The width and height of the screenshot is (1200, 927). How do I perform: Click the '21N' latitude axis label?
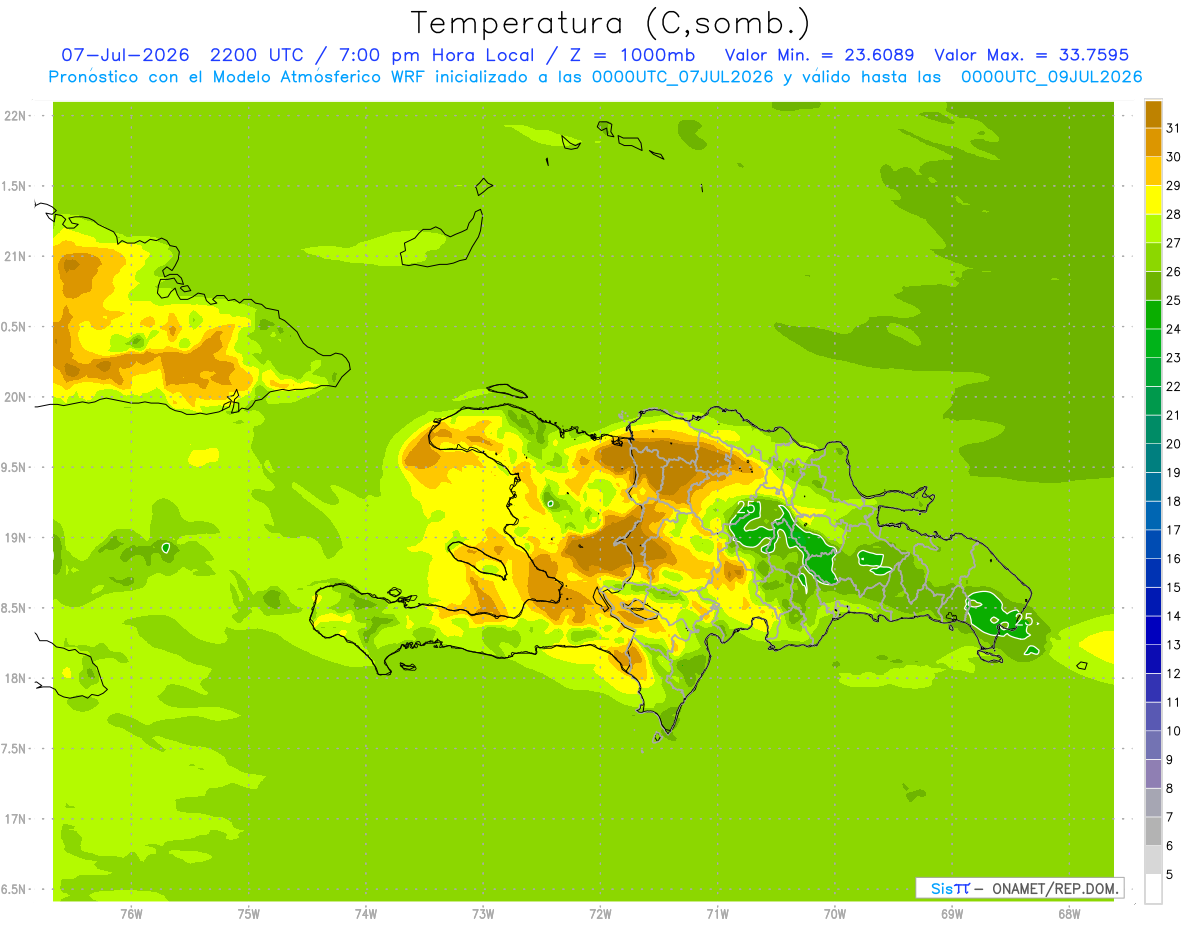15,256
